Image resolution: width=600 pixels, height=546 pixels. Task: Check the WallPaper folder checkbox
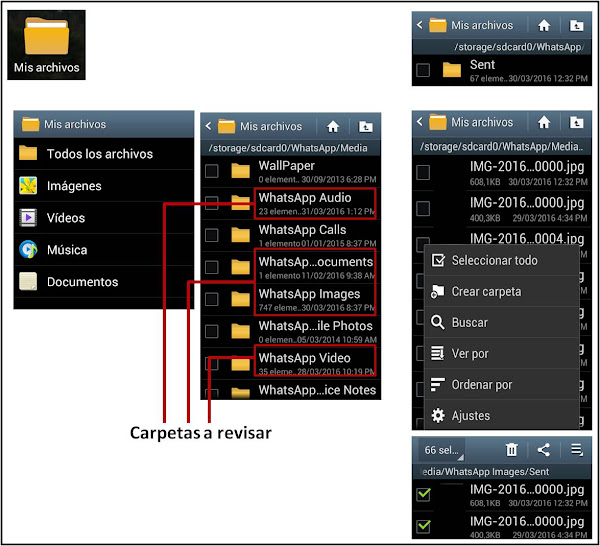click(x=212, y=171)
